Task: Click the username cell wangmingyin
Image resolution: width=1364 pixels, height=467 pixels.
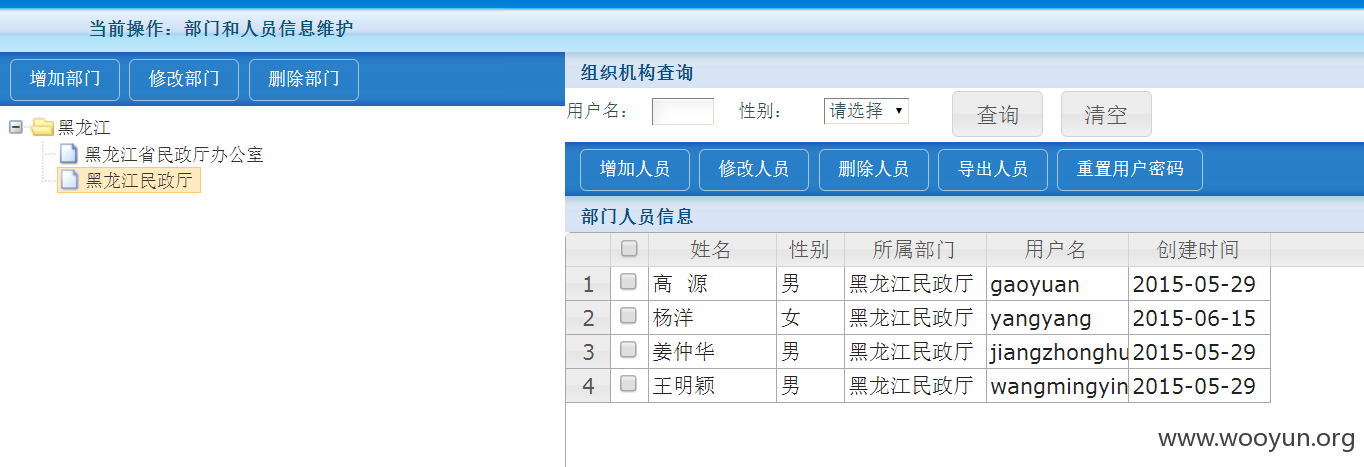Action: [1057, 386]
